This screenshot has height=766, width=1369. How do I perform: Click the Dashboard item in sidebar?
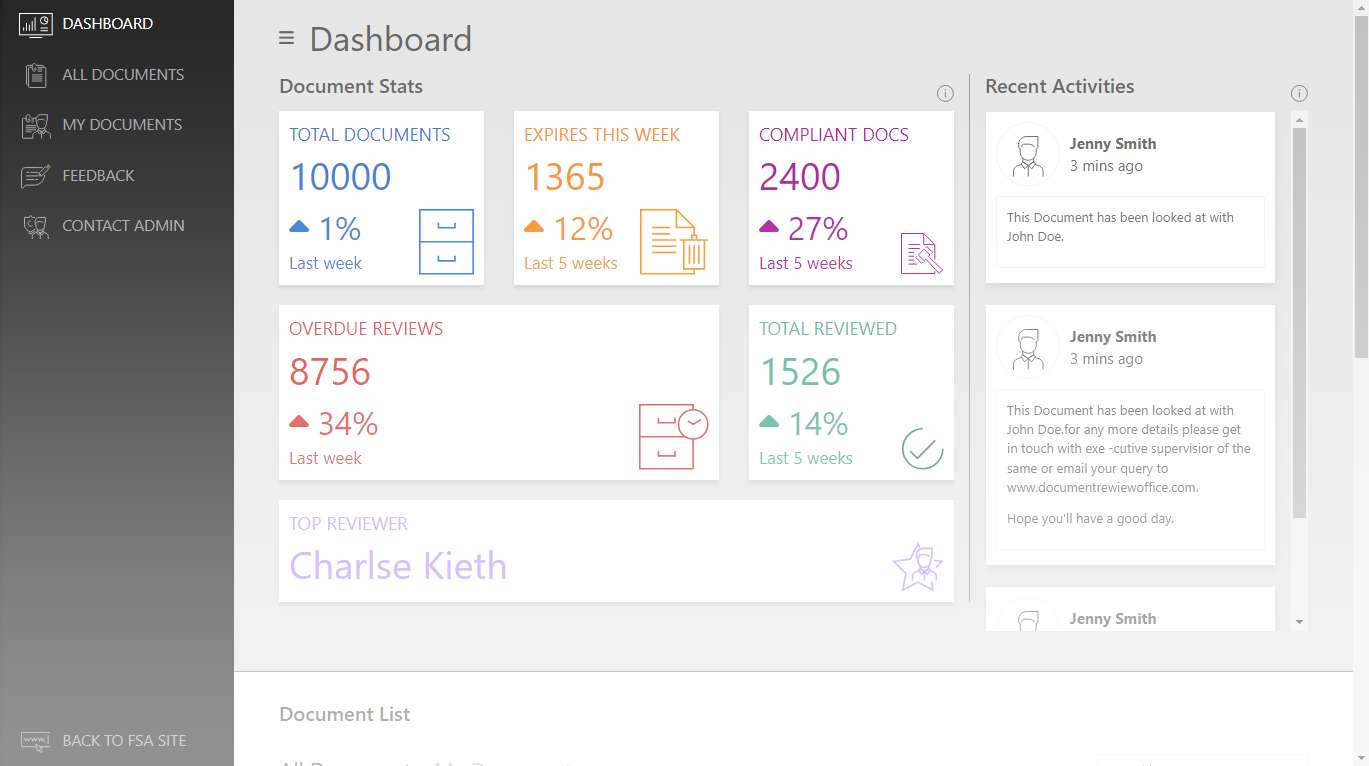107,23
